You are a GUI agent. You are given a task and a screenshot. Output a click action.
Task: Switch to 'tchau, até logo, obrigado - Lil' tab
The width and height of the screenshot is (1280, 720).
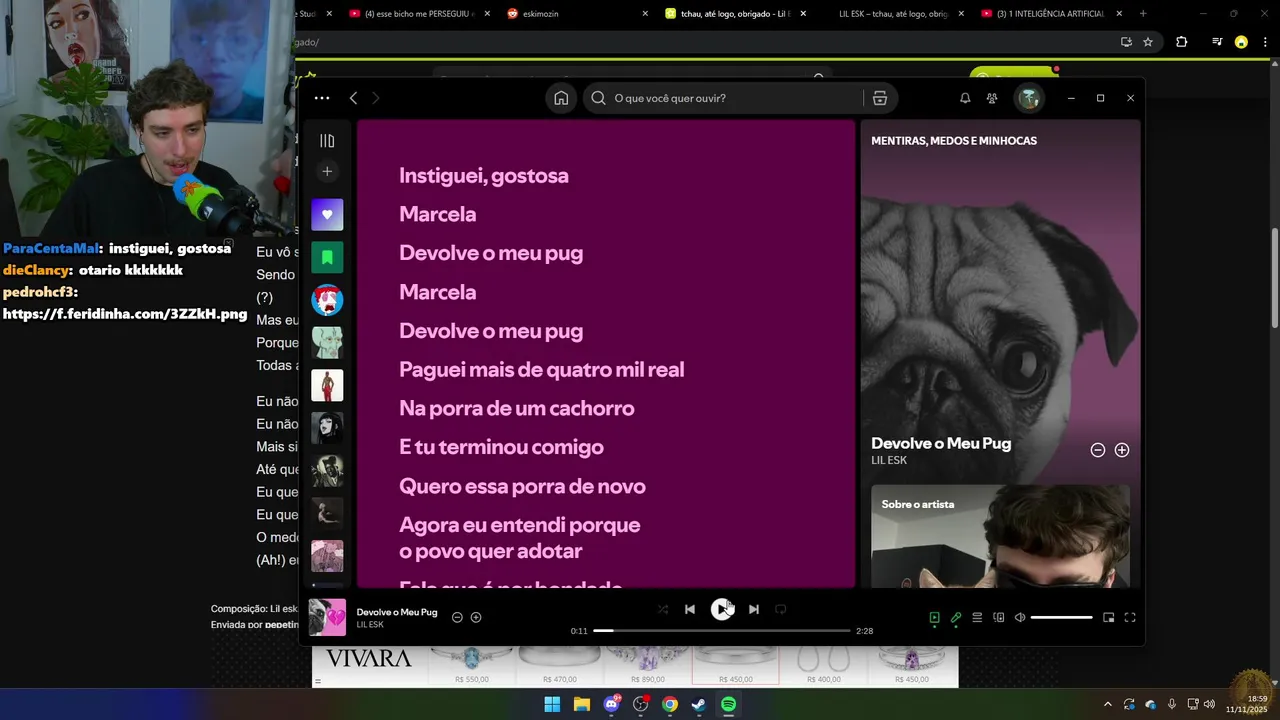pos(735,14)
